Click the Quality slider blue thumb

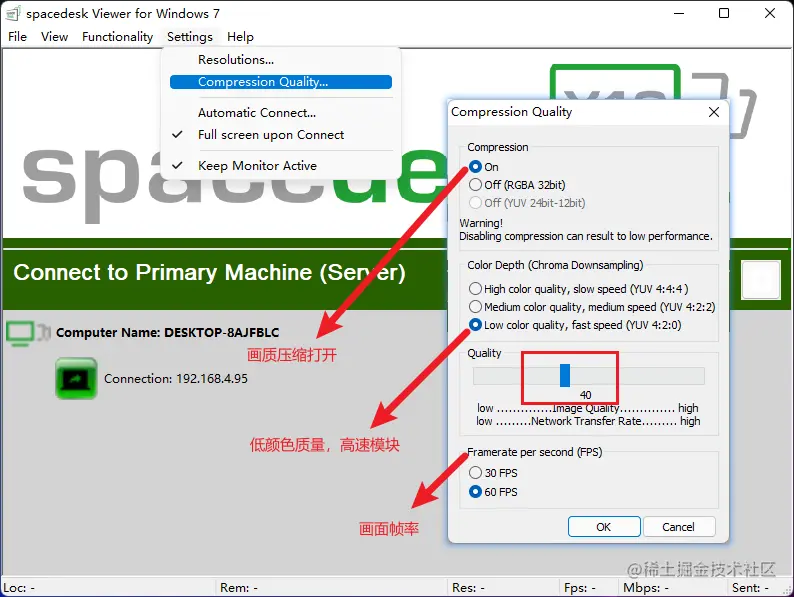[x=565, y=376]
